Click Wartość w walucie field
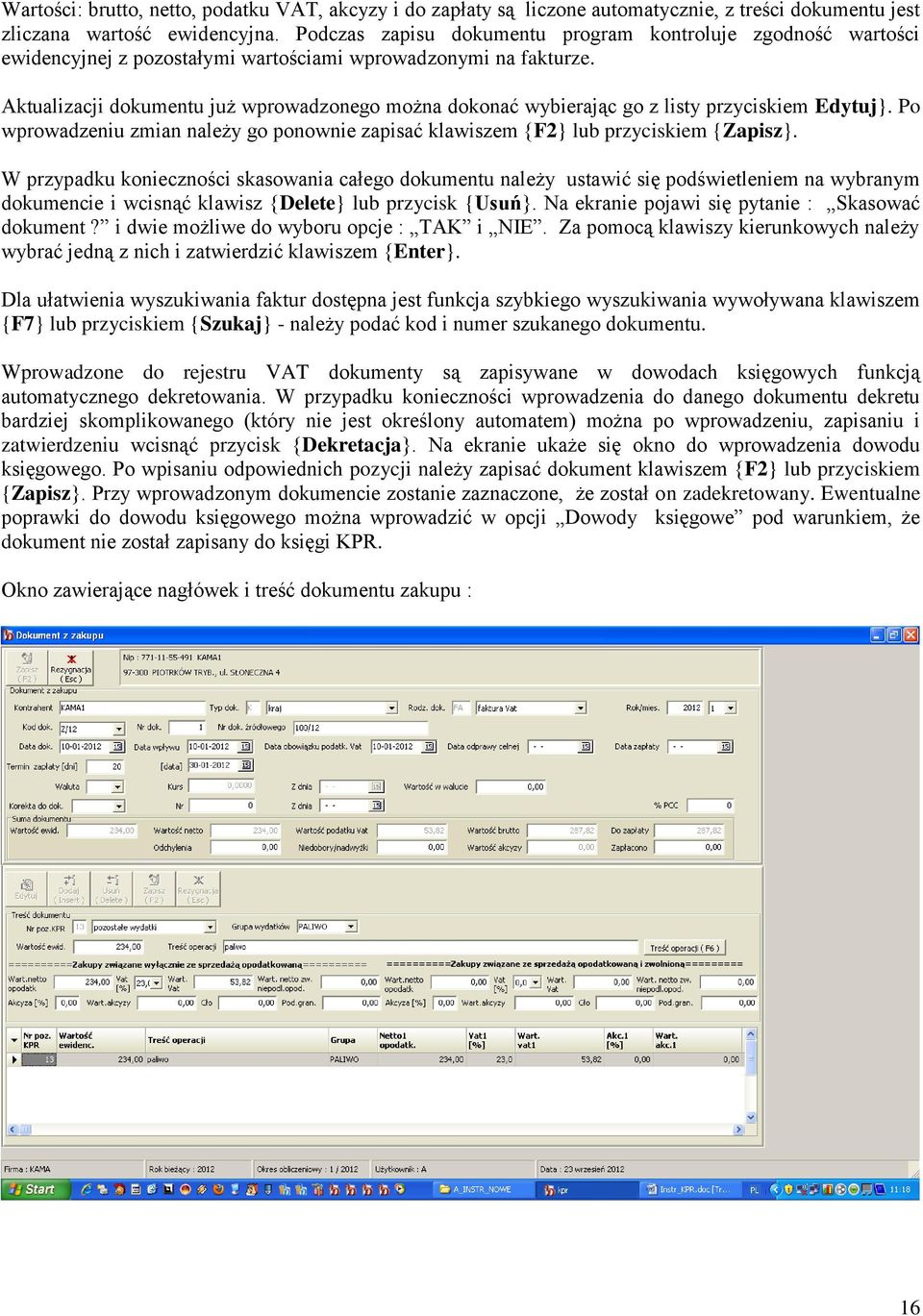This screenshot has height=1316, width=923. click(x=510, y=786)
